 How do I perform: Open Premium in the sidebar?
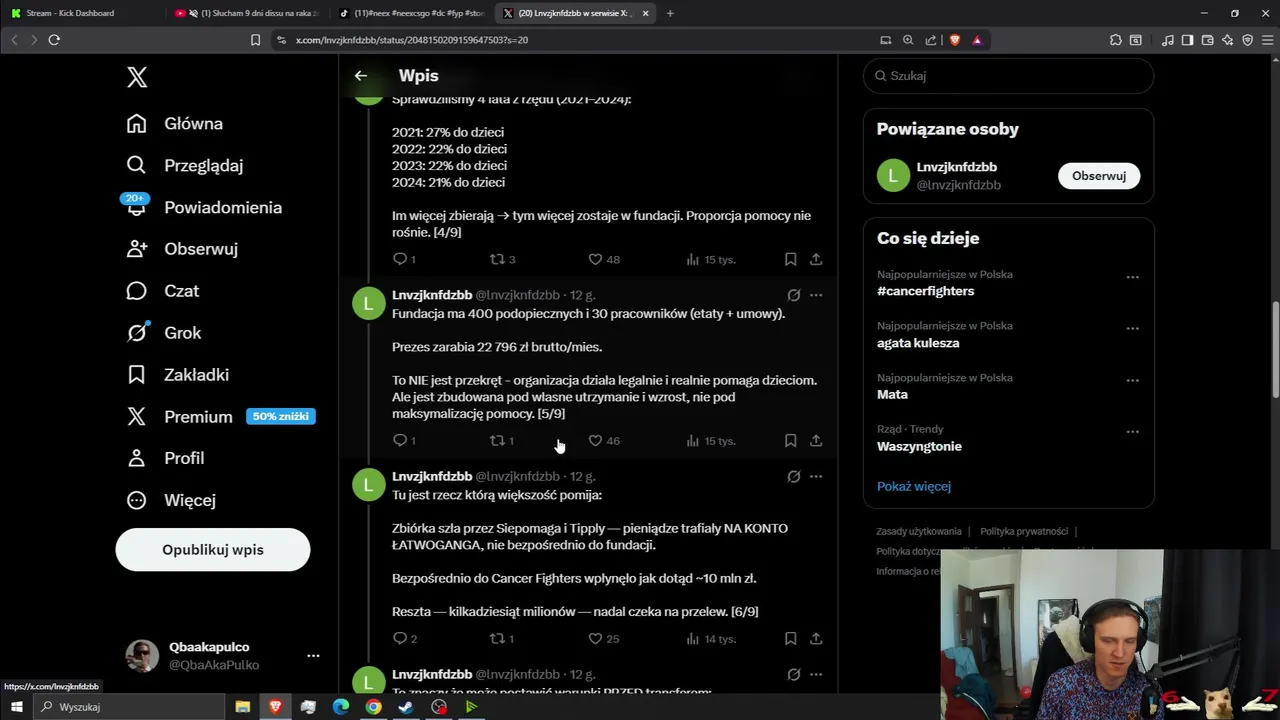(x=180, y=417)
